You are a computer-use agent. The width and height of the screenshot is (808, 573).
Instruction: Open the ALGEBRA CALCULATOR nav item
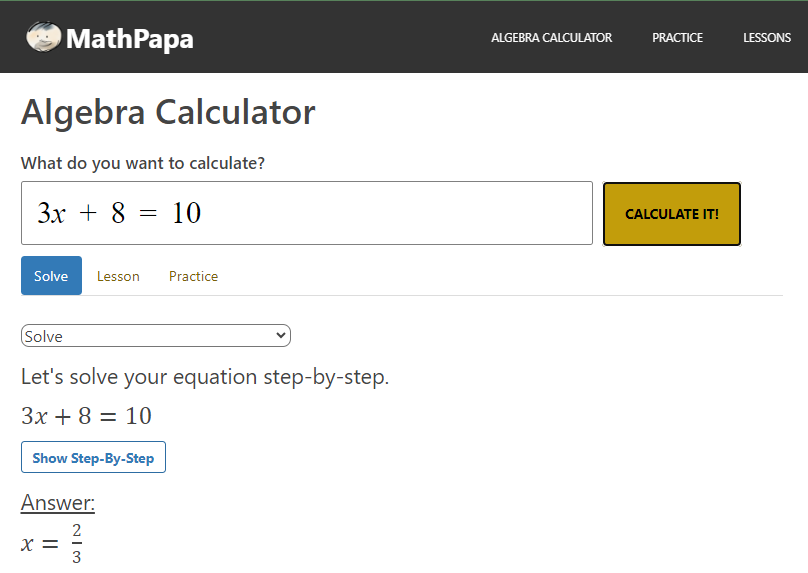[551, 38]
